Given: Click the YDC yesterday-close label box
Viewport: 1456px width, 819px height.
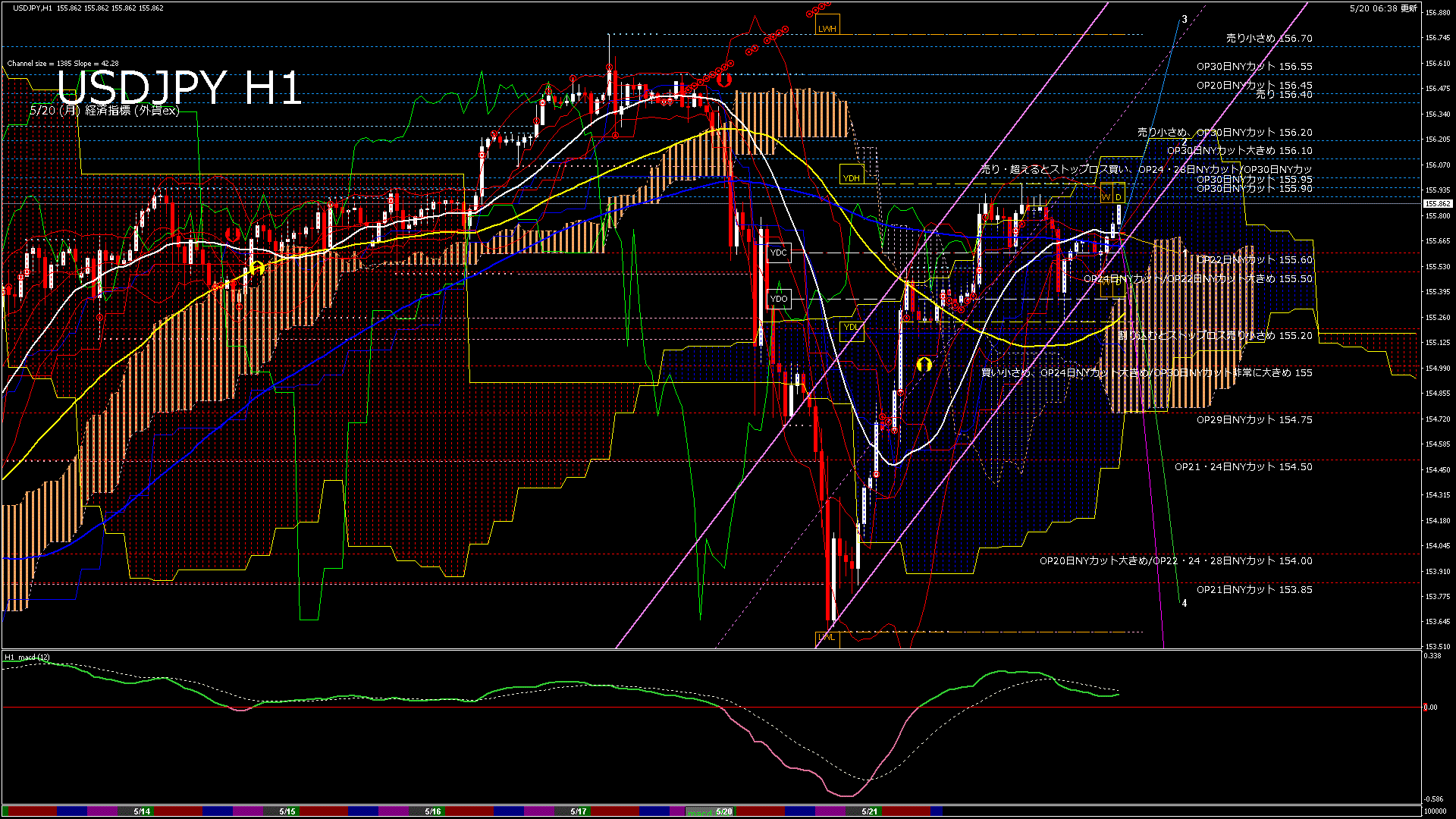Looking at the screenshot, I should click(x=778, y=253).
